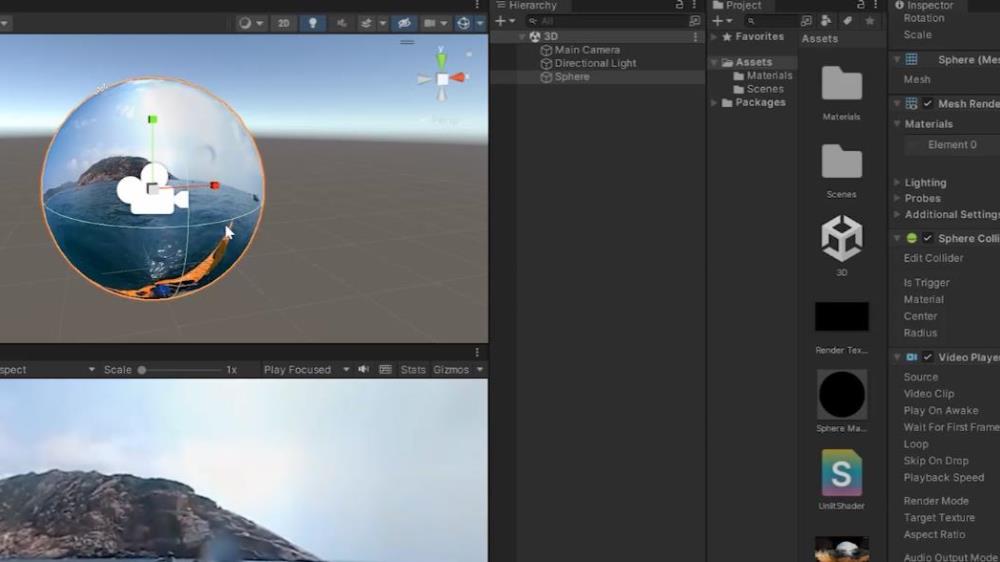Click the hidden-objects scene visibility eye icon

(404, 23)
